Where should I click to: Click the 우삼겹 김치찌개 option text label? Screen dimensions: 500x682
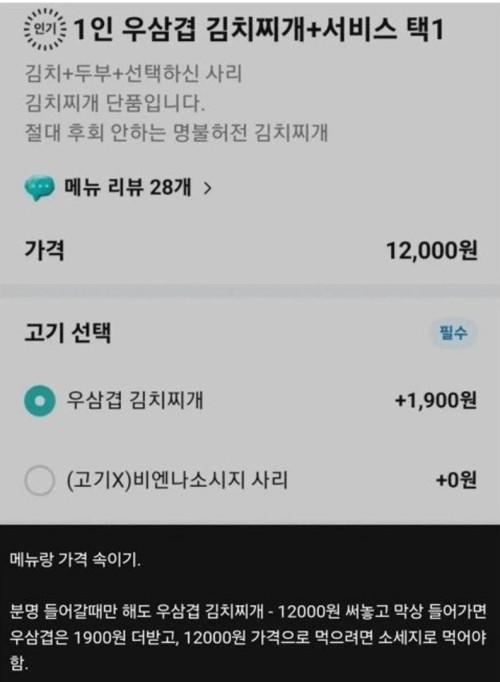tap(134, 401)
